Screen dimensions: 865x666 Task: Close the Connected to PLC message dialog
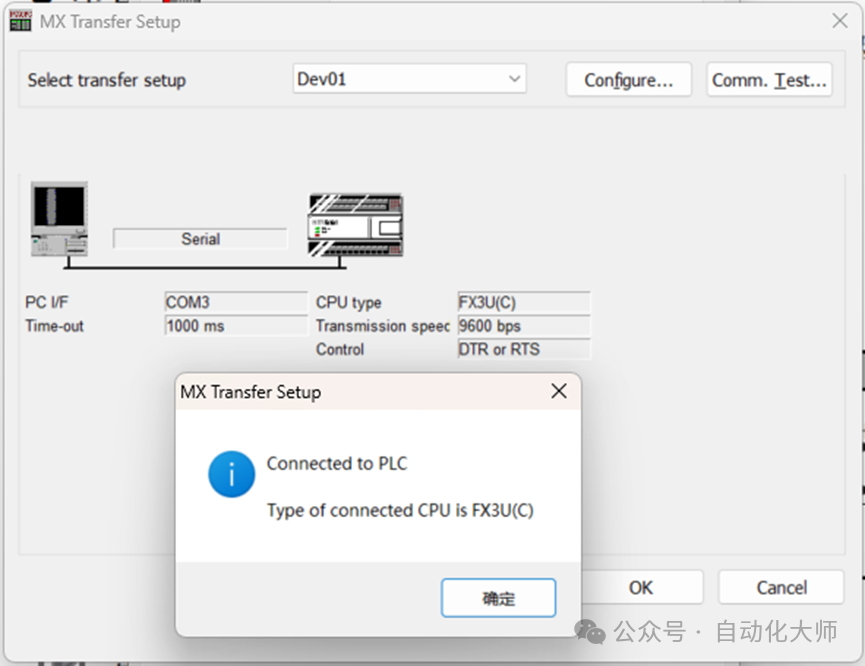pyautogui.click(x=559, y=391)
